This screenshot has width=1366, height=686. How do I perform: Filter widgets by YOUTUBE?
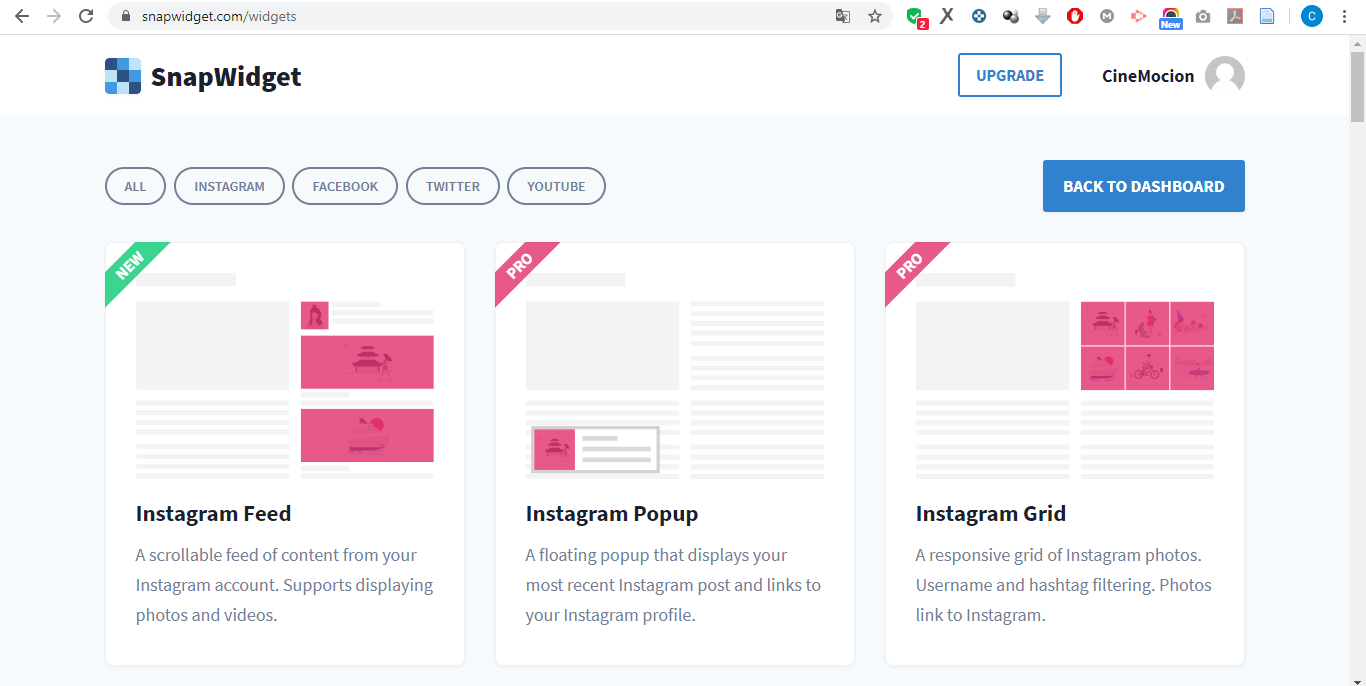[x=556, y=186]
